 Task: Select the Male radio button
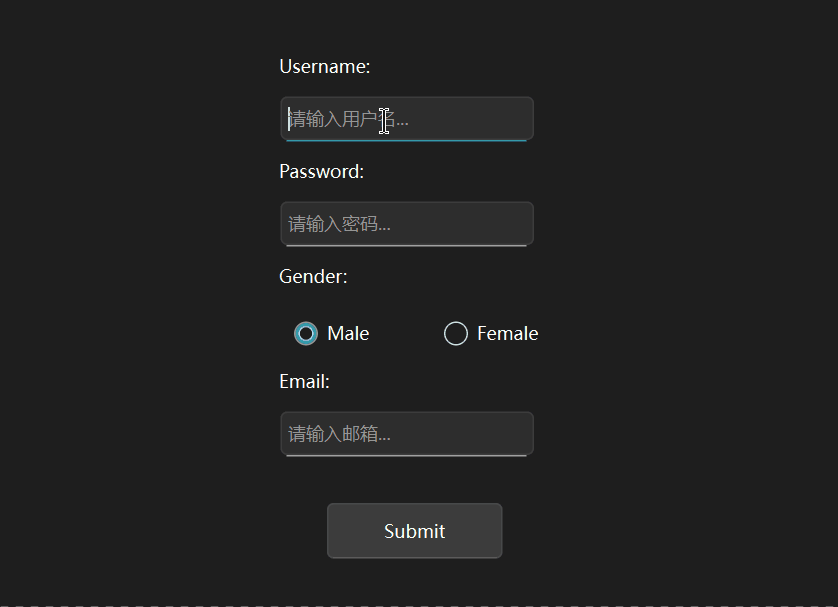pyautogui.click(x=306, y=334)
